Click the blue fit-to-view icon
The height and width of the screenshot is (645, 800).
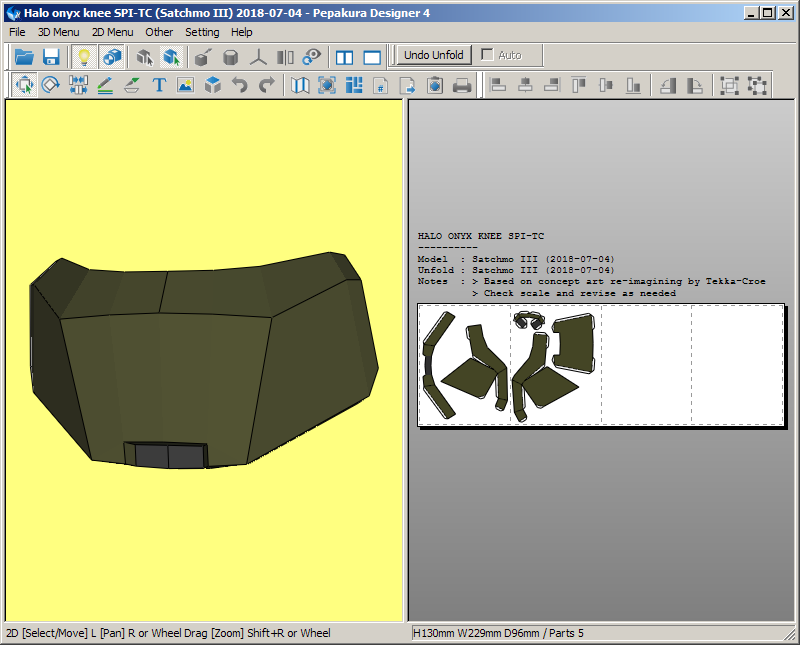327,85
